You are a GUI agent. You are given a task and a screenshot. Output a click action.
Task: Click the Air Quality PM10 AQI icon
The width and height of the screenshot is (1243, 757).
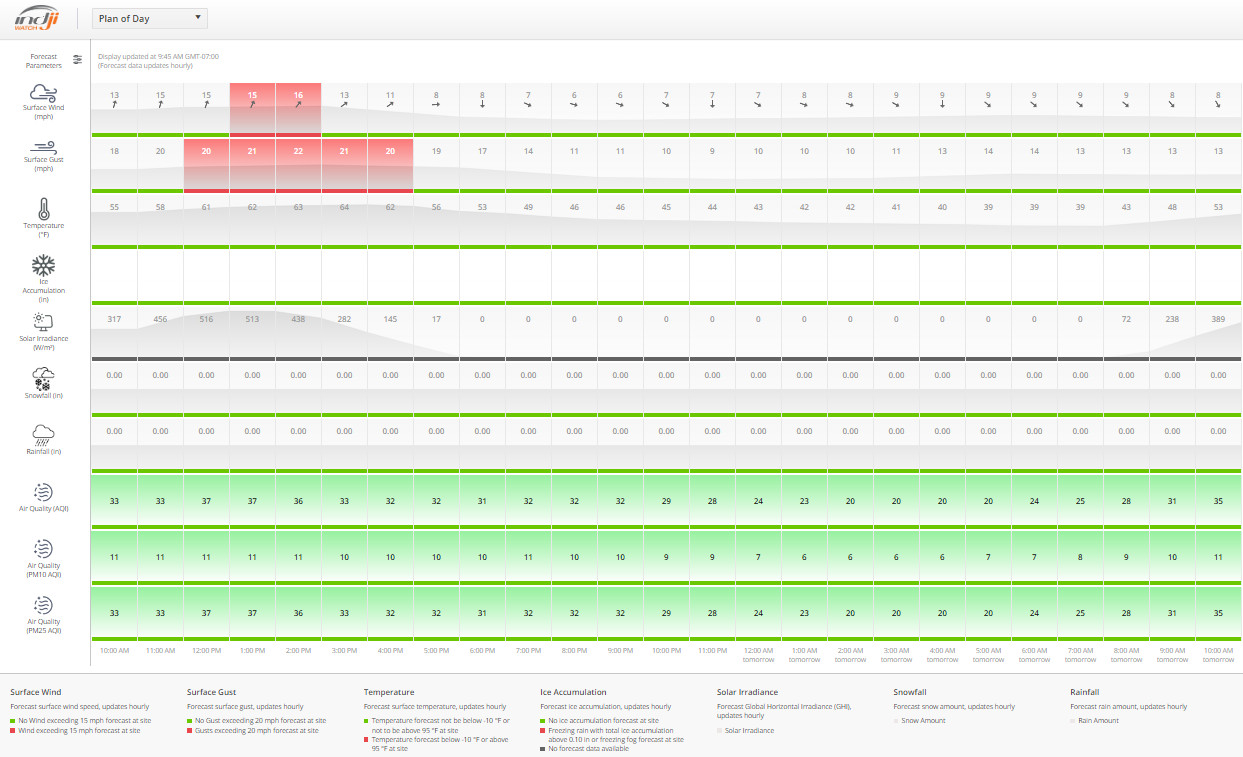pyautogui.click(x=43, y=549)
